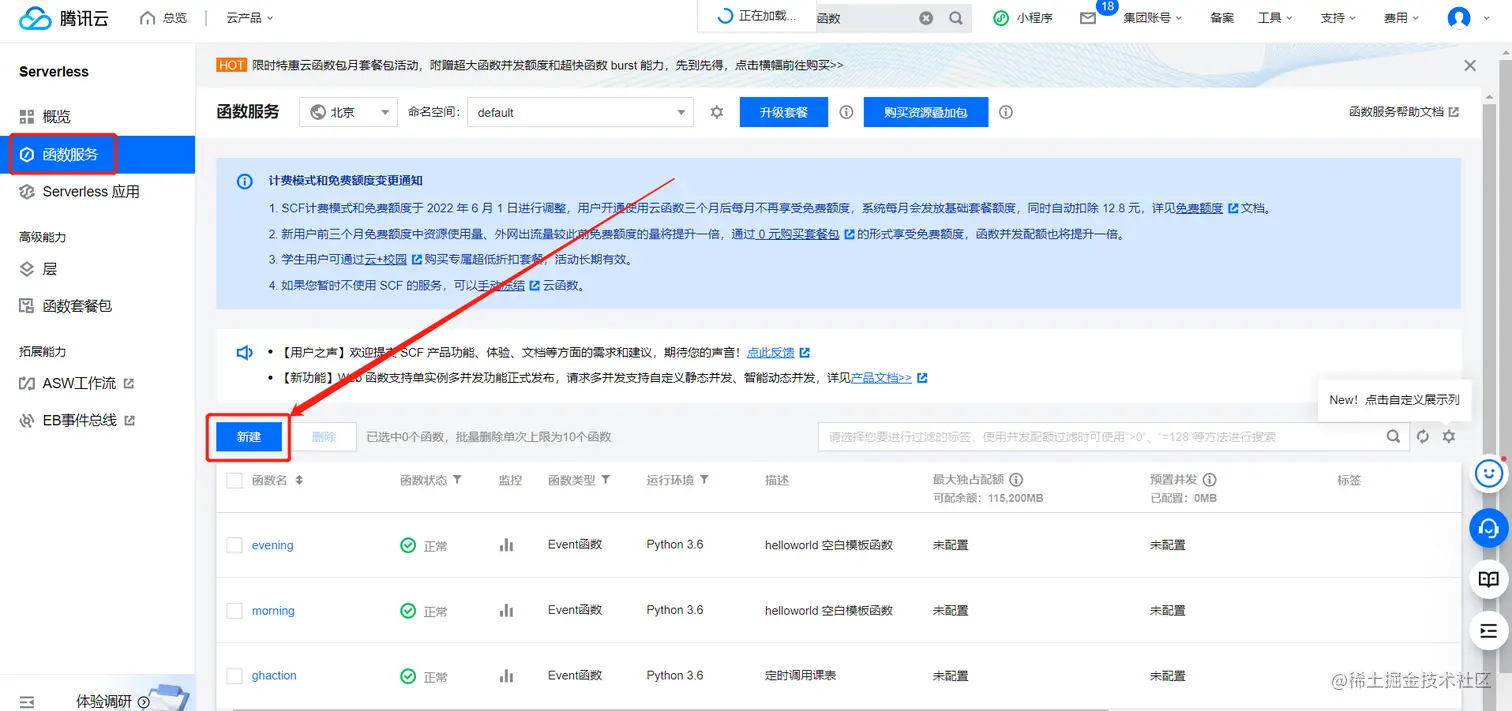Select the evening function checkbox
The image size is (1512, 711).
pos(234,545)
